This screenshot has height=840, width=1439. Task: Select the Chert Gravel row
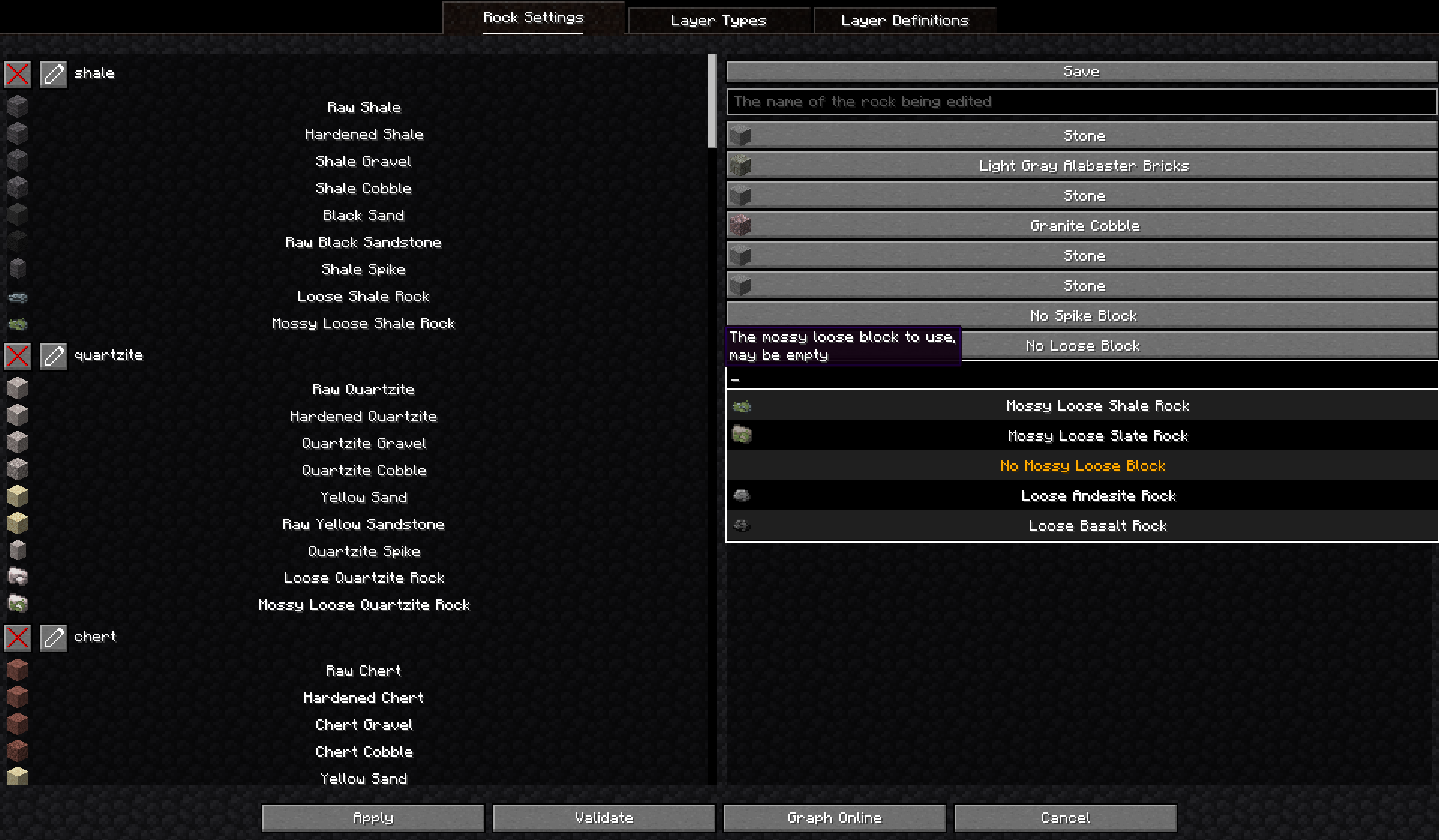364,725
